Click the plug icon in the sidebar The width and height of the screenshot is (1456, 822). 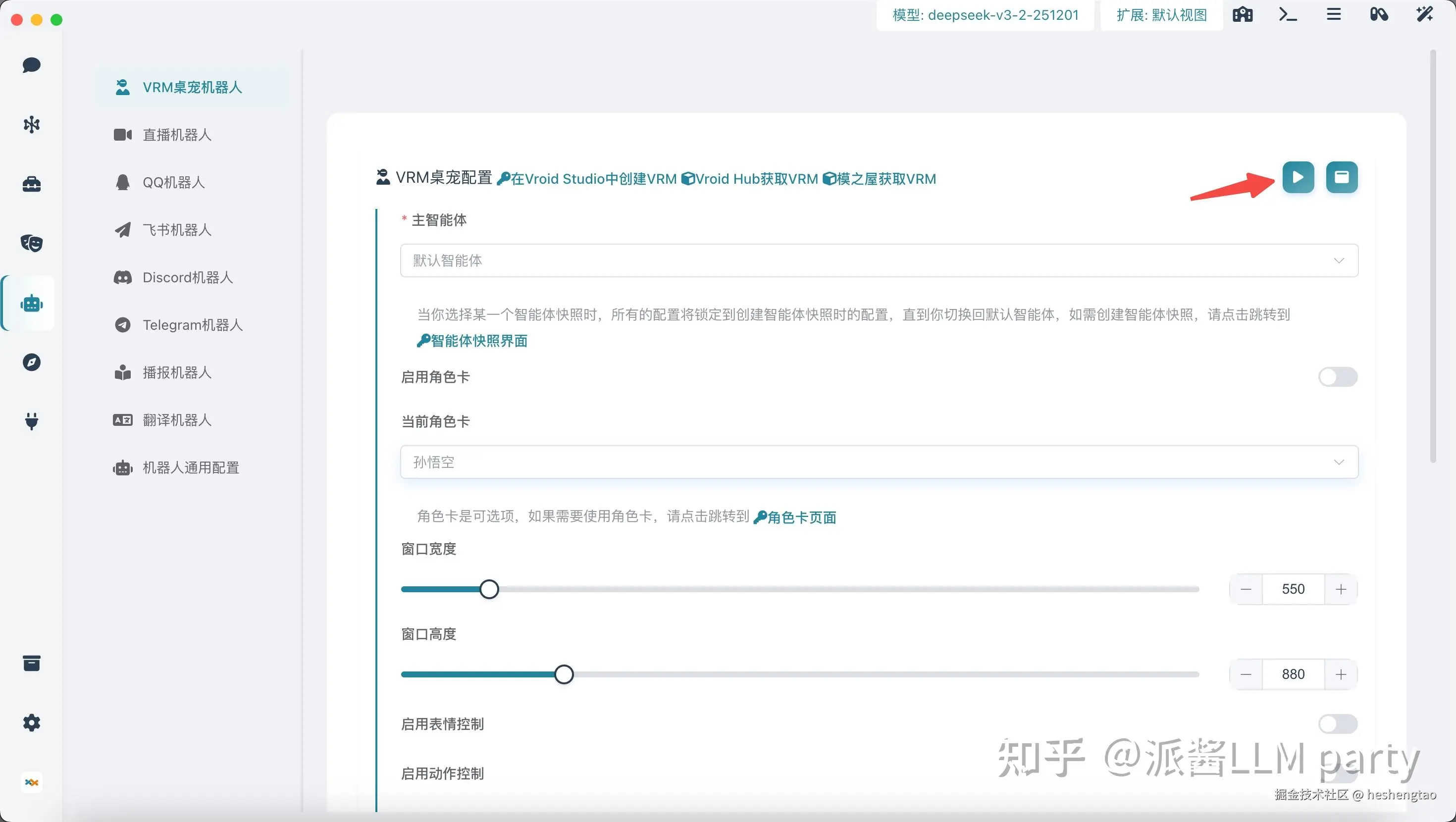tap(32, 421)
